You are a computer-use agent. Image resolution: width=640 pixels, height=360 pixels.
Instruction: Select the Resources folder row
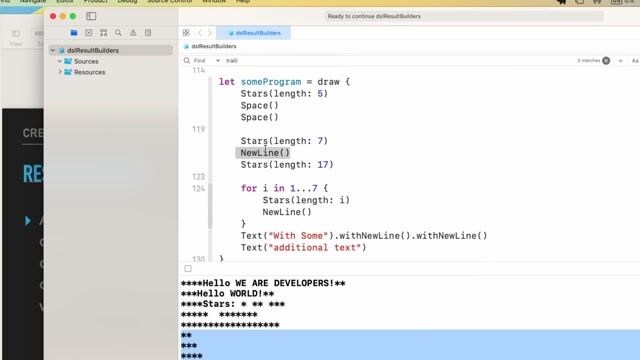pos(111,72)
